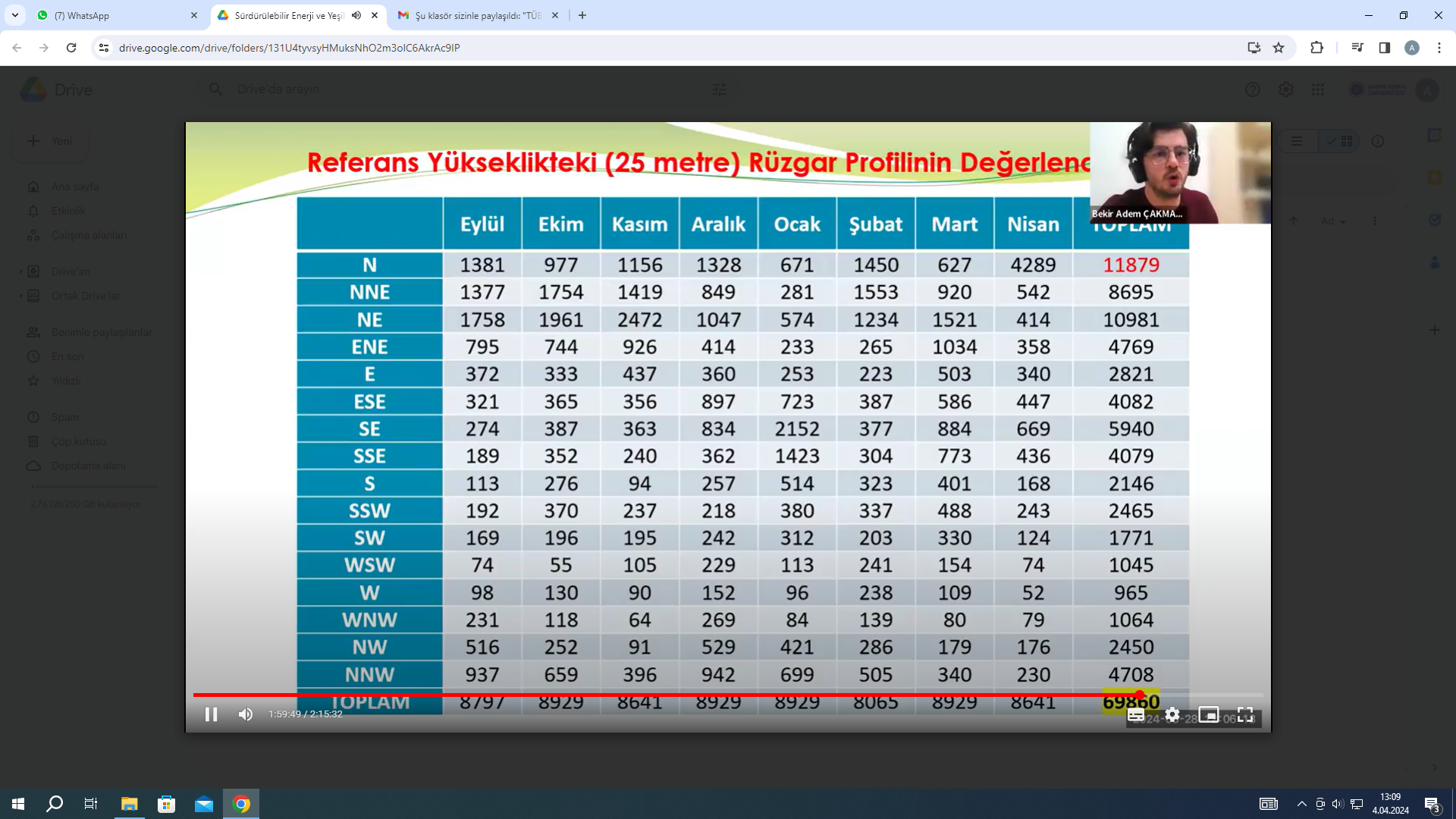Toggle picture-in-picture miniplayer
The height and width of the screenshot is (819, 1456).
[1209, 714]
